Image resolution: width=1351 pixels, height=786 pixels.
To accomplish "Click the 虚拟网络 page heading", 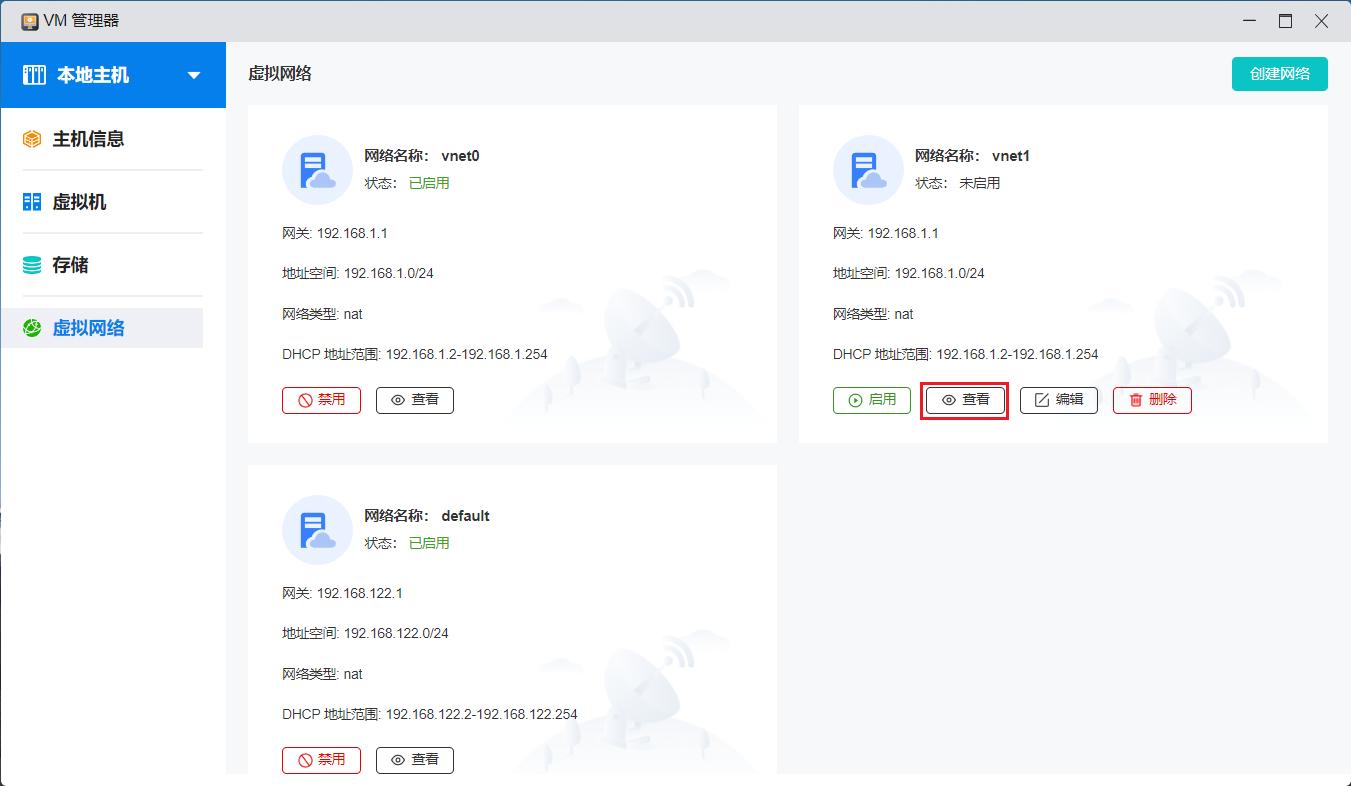I will pyautogui.click(x=280, y=73).
